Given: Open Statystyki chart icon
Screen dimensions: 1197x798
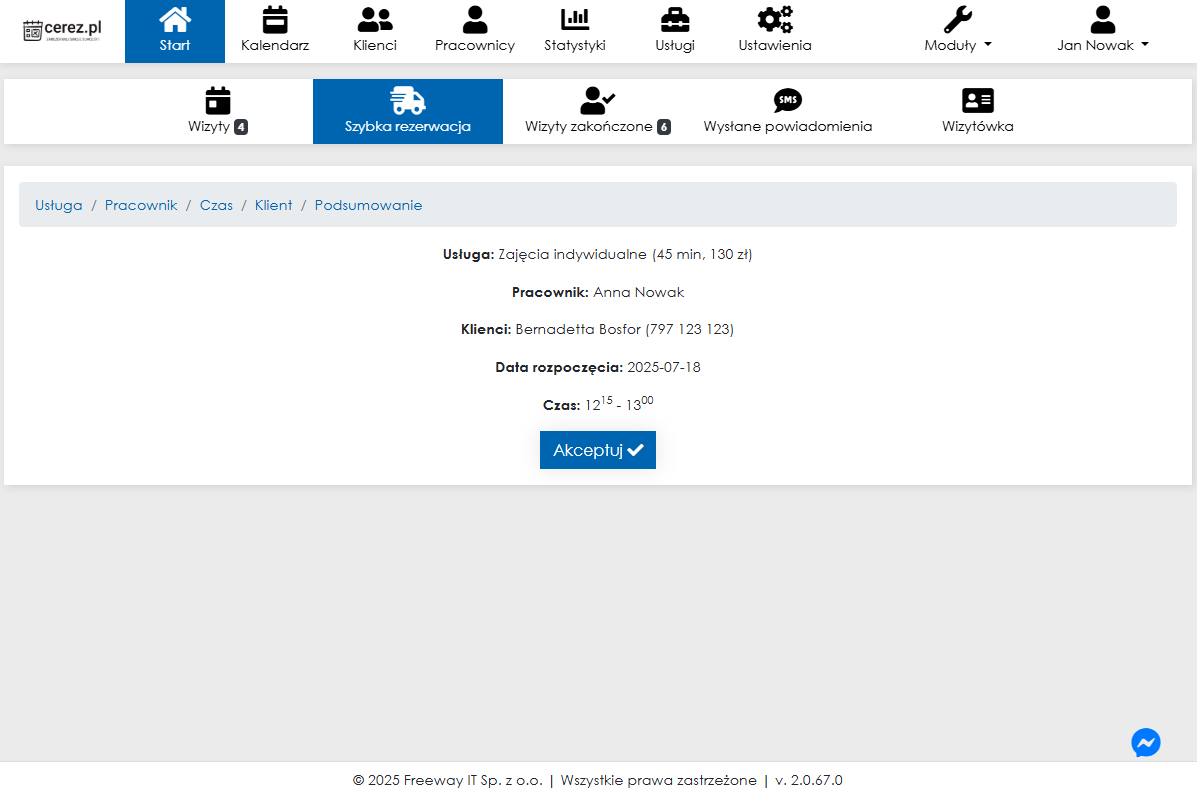Looking at the screenshot, I should [x=575, y=20].
